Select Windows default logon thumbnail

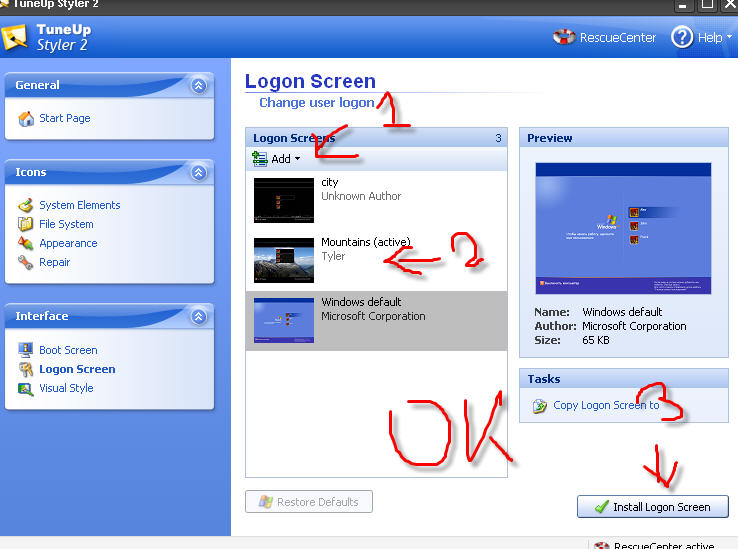pos(284,320)
